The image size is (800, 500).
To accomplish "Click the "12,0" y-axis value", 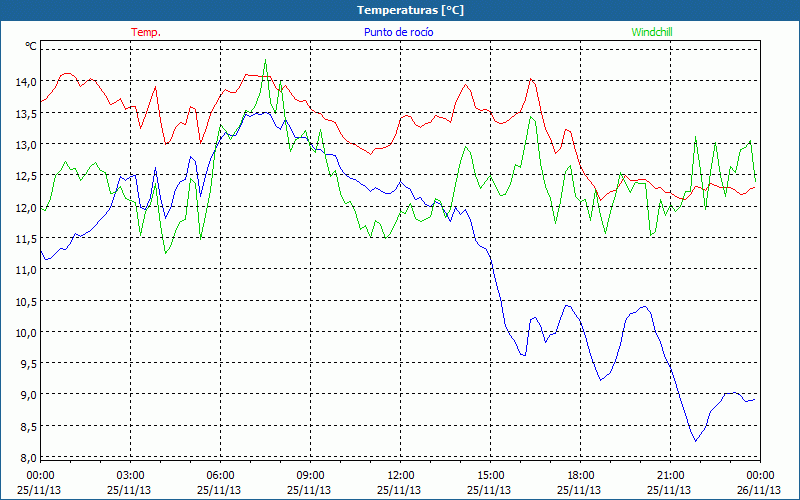I will click(x=26, y=207).
